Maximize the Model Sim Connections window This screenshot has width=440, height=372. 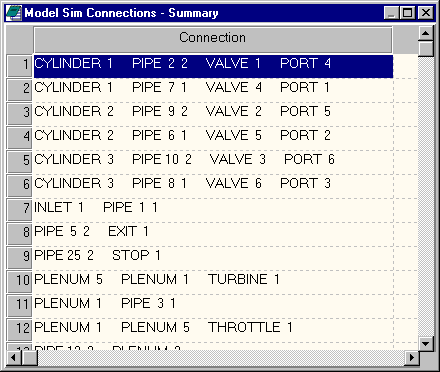[x=407, y=13]
